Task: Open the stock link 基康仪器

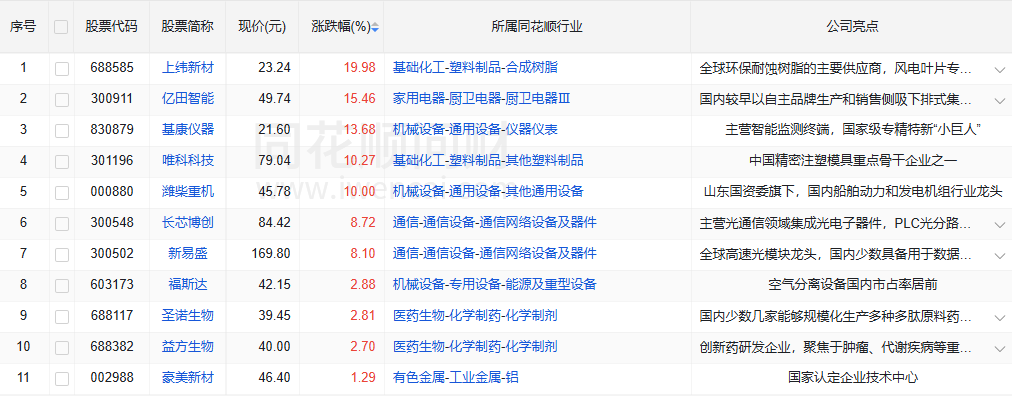Action: (188, 130)
